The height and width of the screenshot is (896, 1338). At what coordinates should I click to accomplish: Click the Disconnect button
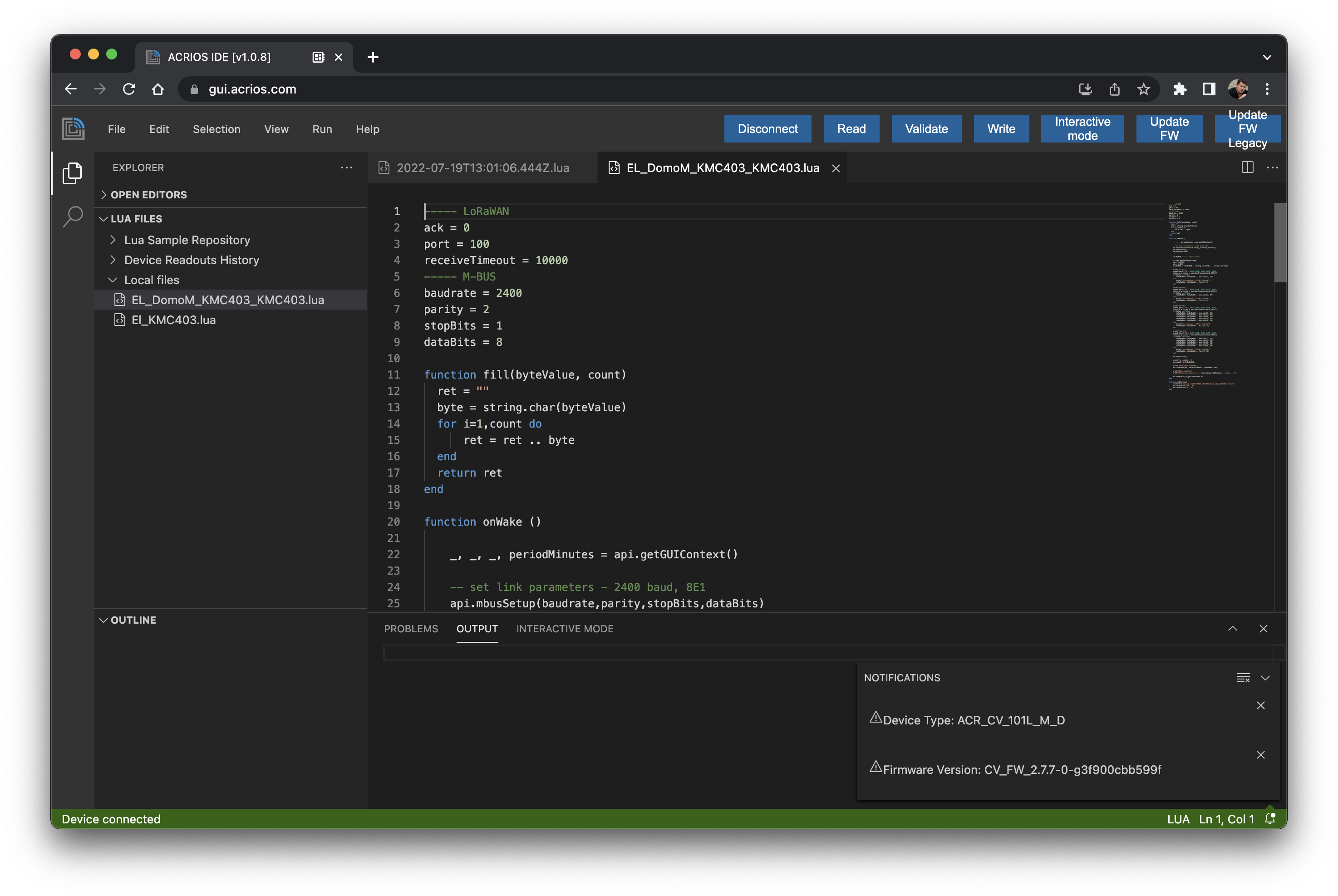(x=767, y=128)
